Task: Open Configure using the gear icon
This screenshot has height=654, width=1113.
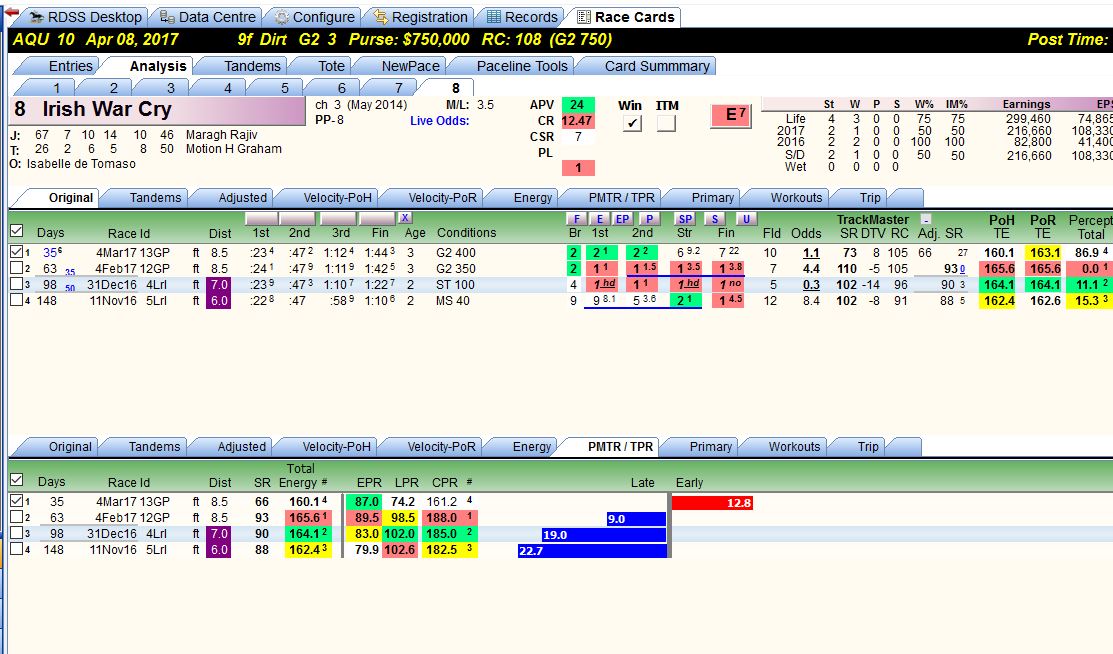Action: pos(282,17)
